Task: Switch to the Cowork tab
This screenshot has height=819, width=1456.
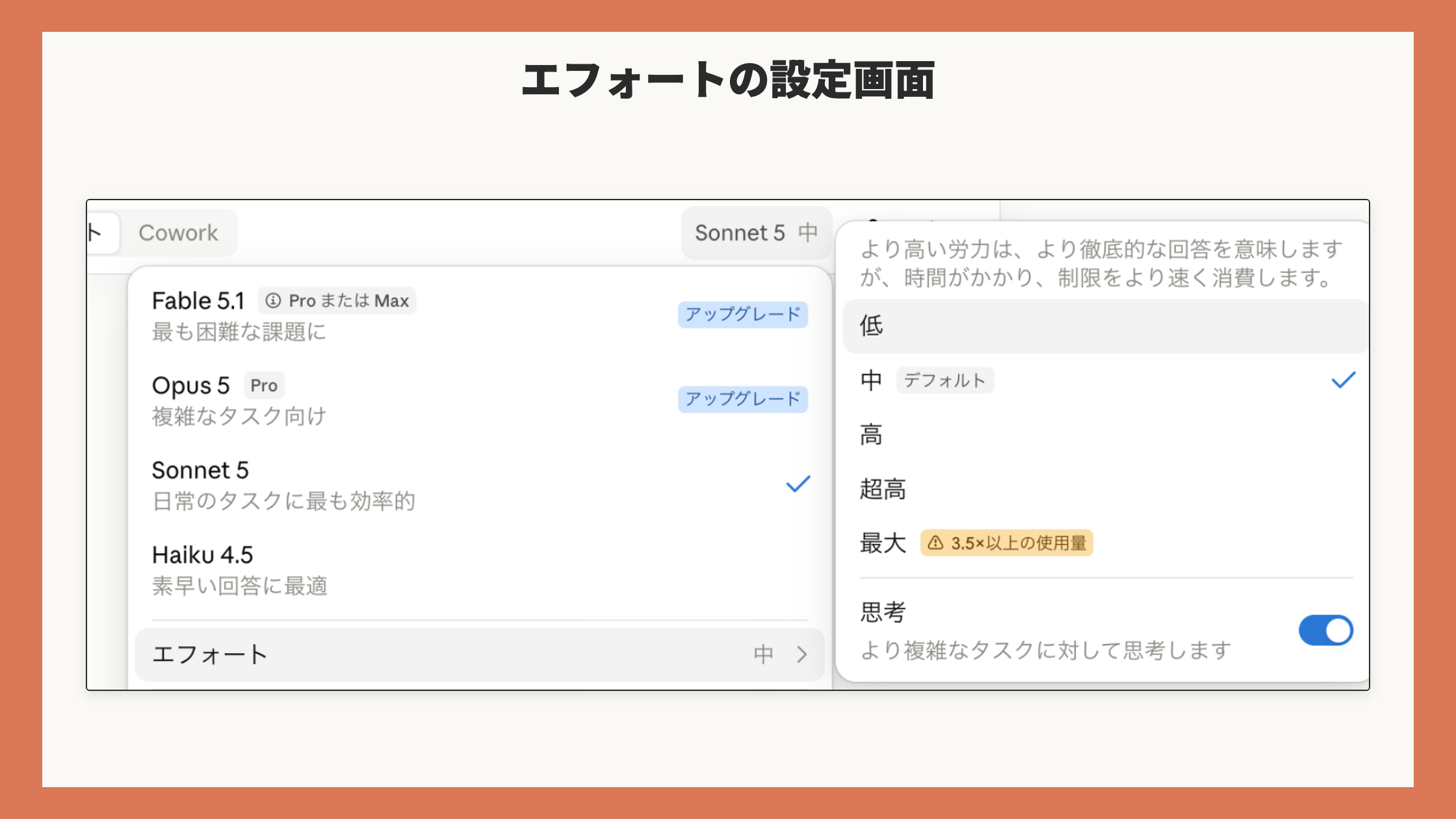Action: [178, 233]
